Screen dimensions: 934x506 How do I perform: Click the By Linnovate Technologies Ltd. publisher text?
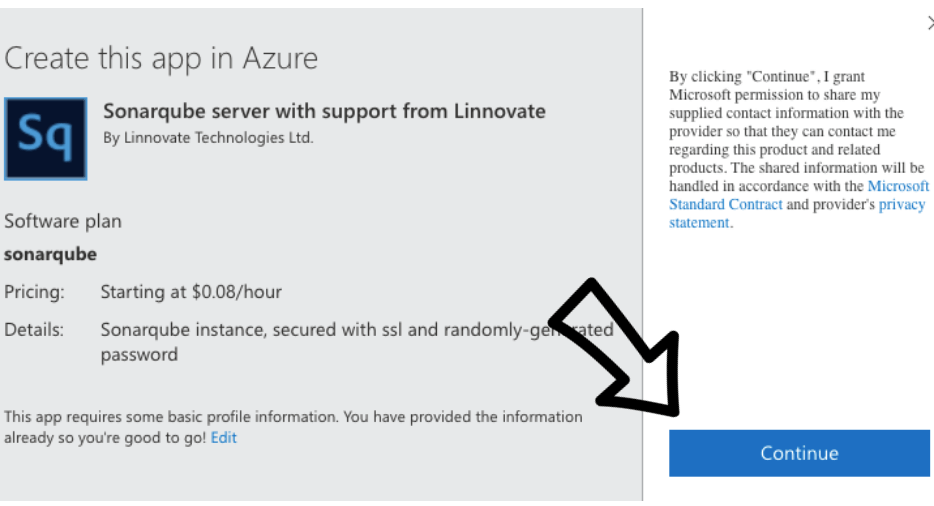click(208, 138)
